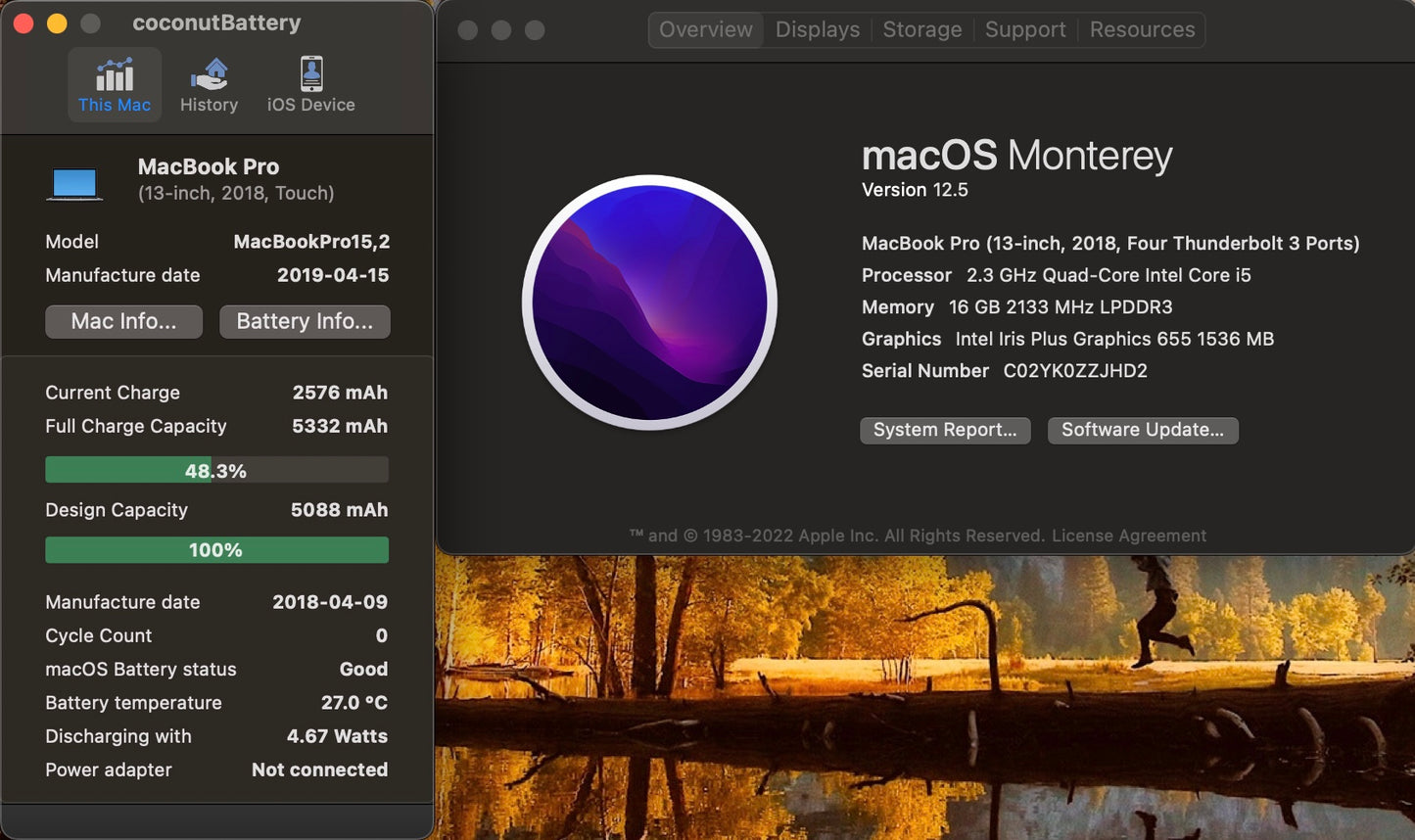This screenshot has height=840, width=1415.
Task: Switch to the iOS Device icon
Action: [x=310, y=75]
